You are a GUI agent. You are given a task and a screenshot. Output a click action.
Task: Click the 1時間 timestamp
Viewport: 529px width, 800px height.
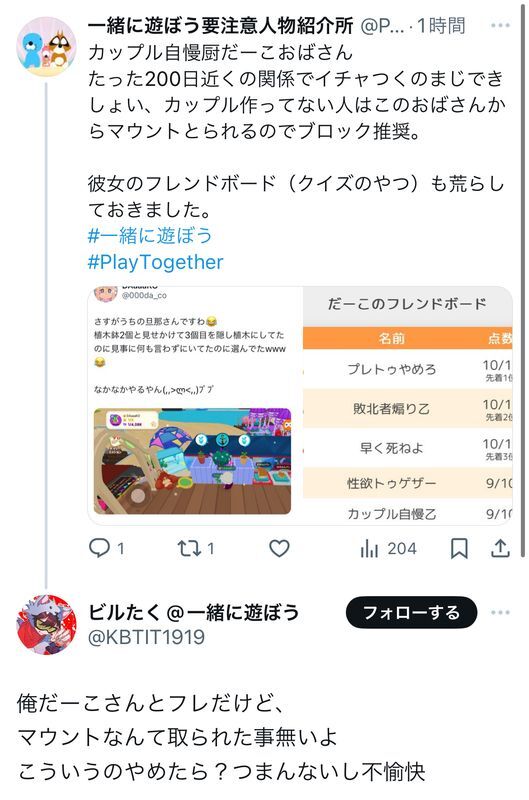[441, 25]
